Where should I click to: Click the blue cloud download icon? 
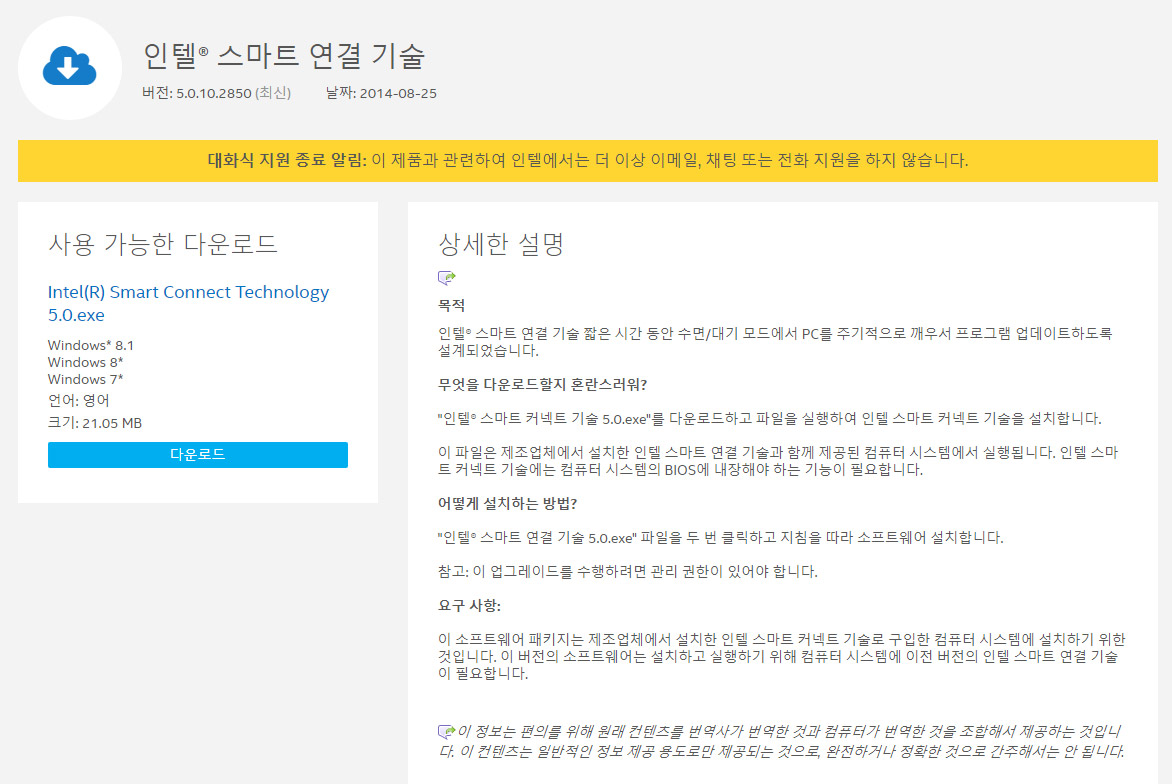tap(69, 68)
